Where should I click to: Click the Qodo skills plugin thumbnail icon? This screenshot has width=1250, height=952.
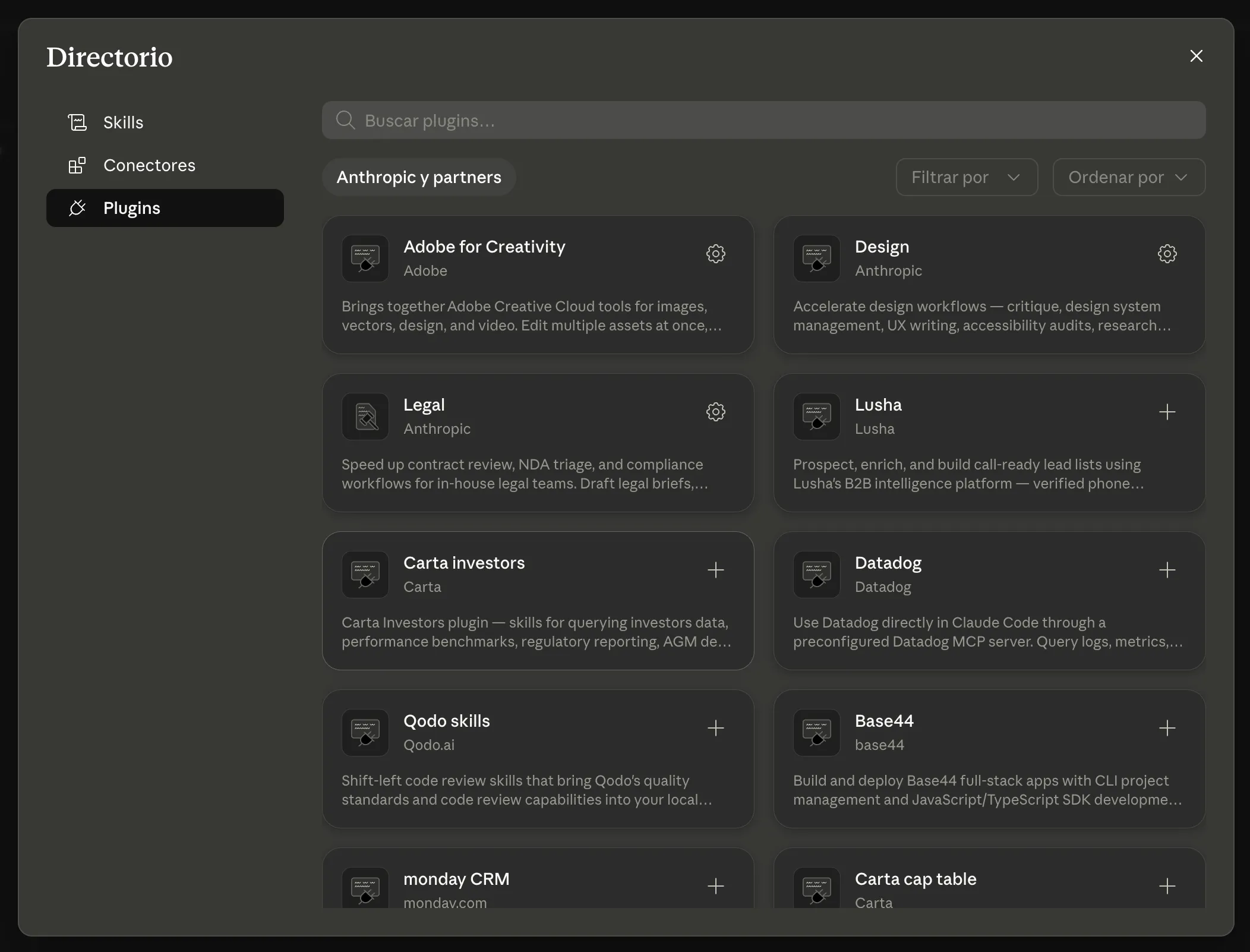tap(365, 733)
